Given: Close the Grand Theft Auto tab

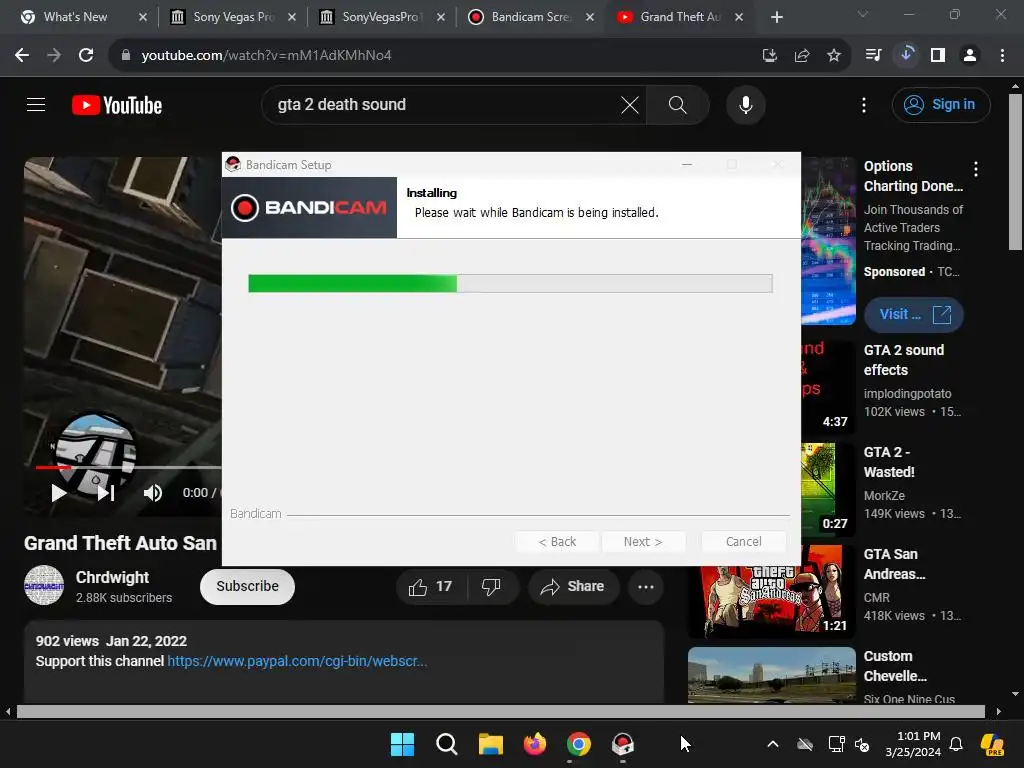Looking at the screenshot, I should [739, 17].
